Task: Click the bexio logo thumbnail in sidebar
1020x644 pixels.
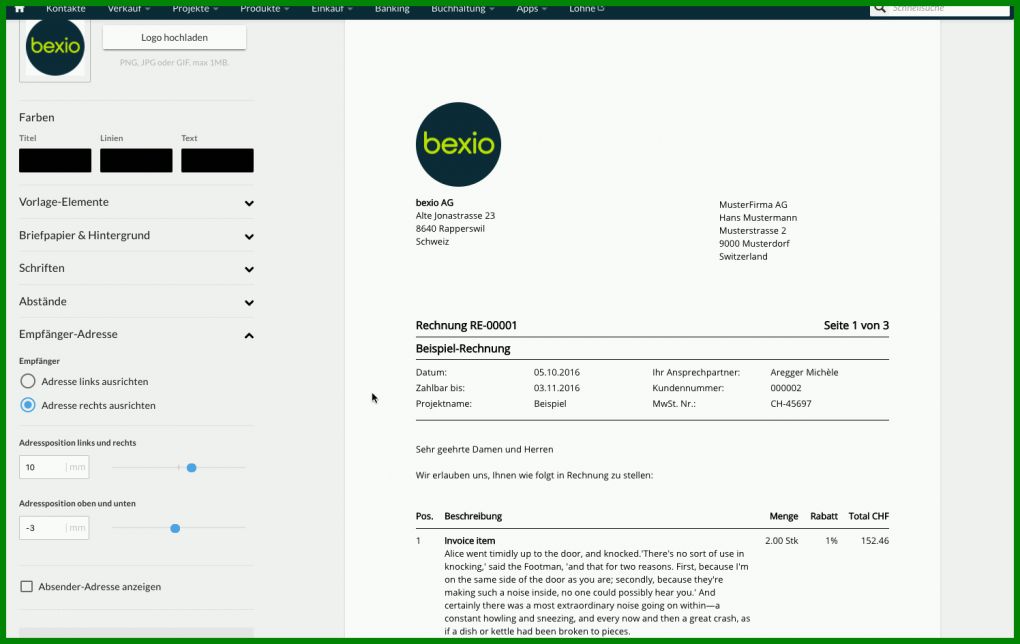Action: (55, 47)
